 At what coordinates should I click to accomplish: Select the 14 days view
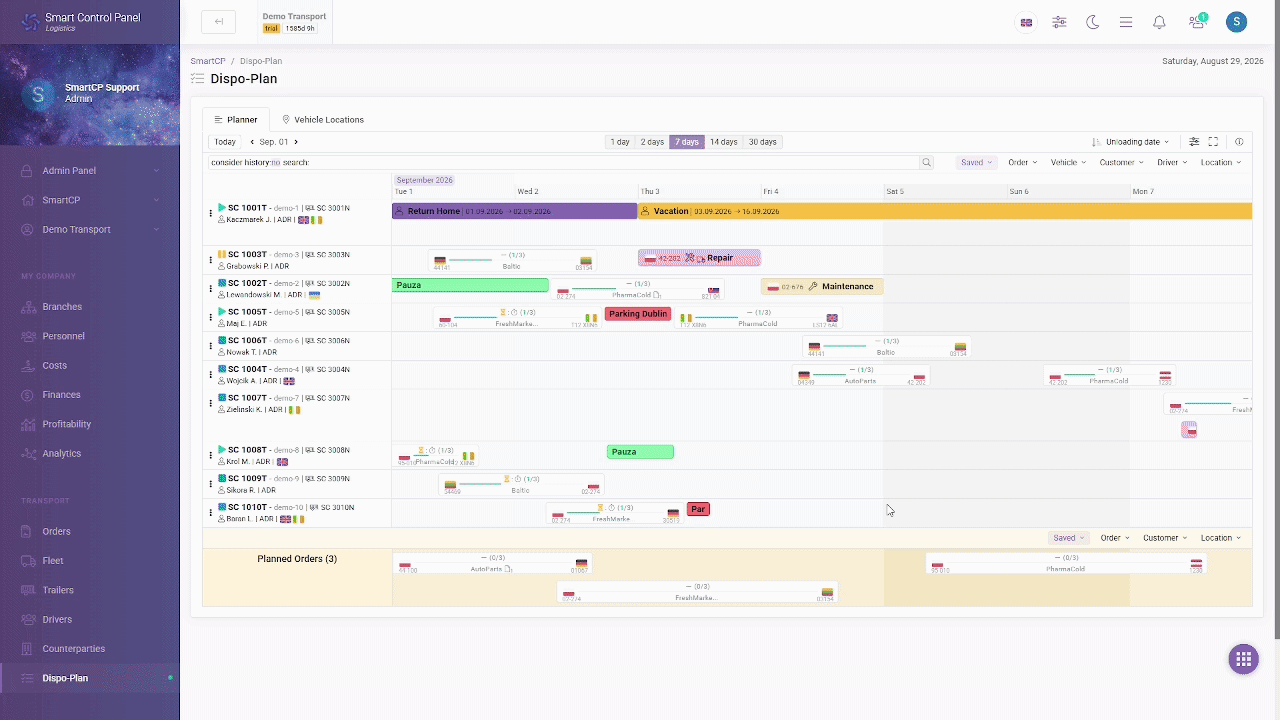[723, 142]
